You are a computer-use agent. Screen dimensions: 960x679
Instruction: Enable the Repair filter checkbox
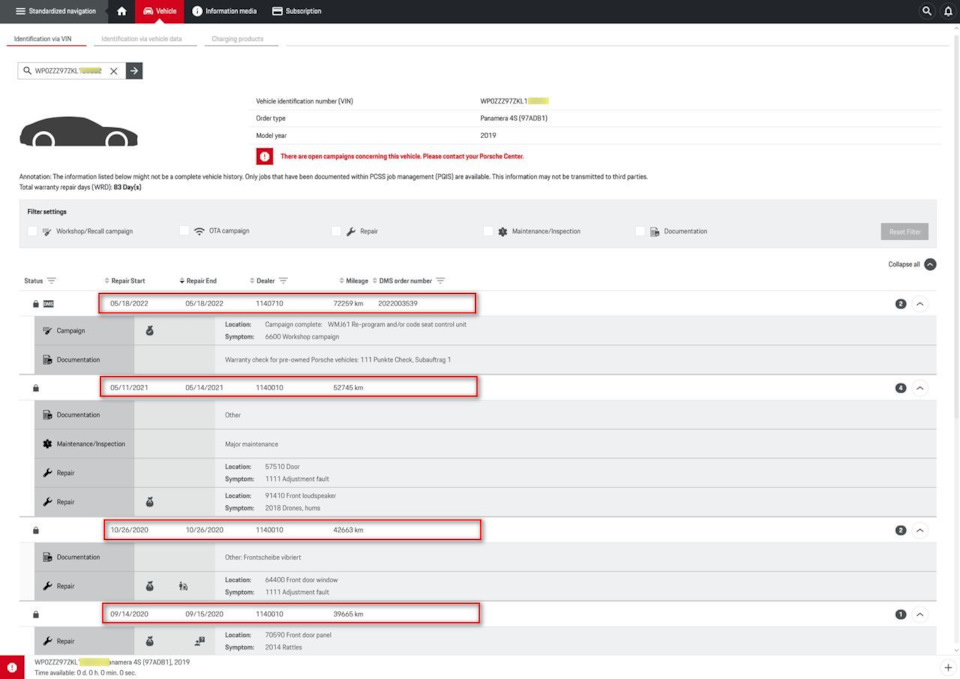tap(336, 231)
